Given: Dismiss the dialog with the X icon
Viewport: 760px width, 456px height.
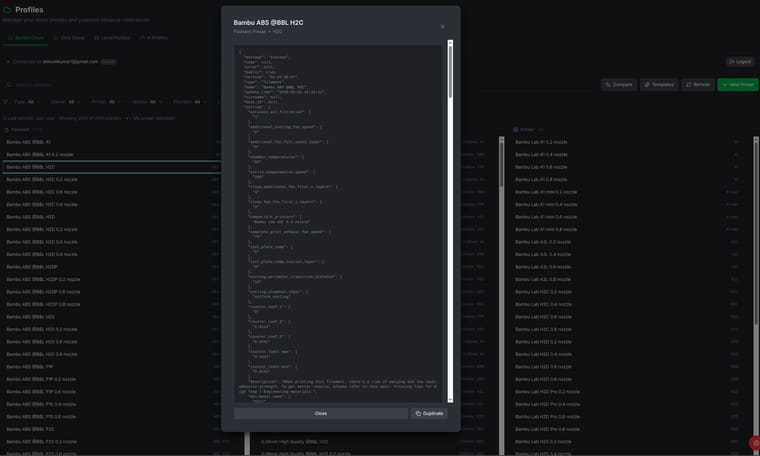Looking at the screenshot, I should (442, 27).
